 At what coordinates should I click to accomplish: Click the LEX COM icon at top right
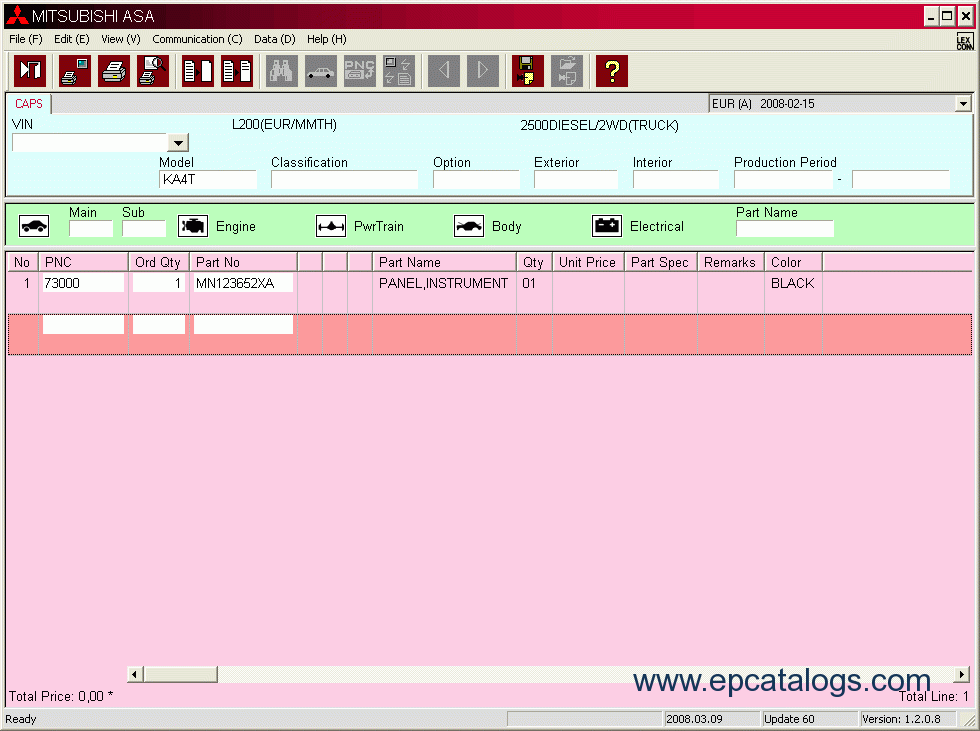[964, 41]
